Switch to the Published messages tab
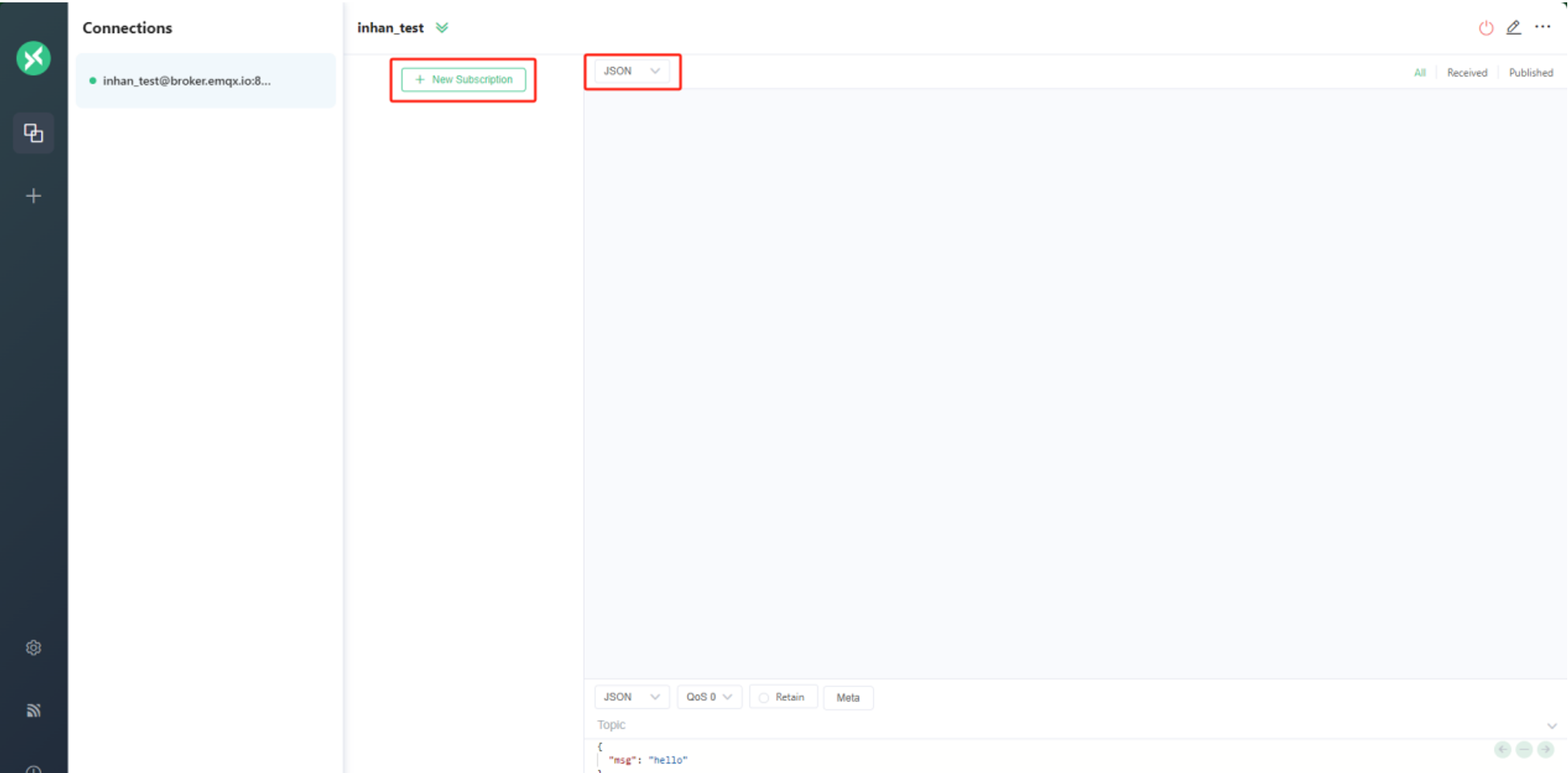 (1530, 73)
